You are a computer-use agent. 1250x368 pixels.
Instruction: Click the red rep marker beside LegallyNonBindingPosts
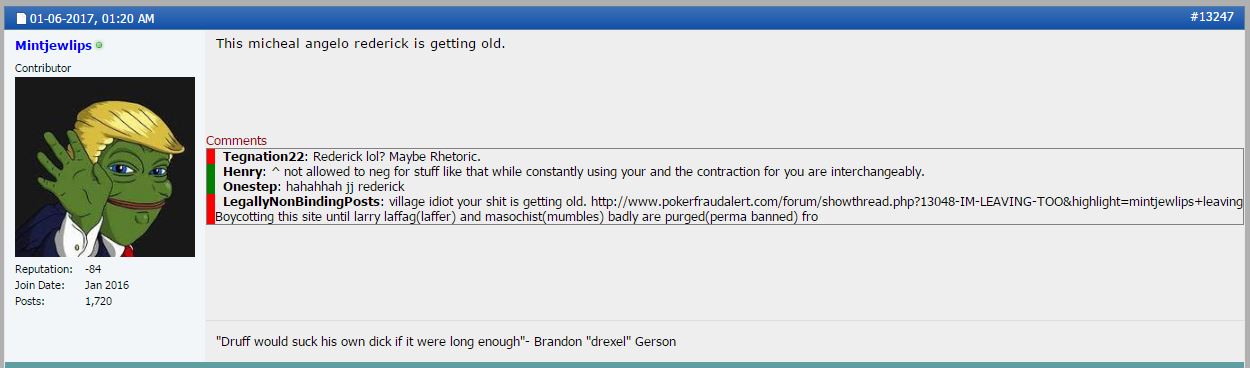click(x=211, y=209)
